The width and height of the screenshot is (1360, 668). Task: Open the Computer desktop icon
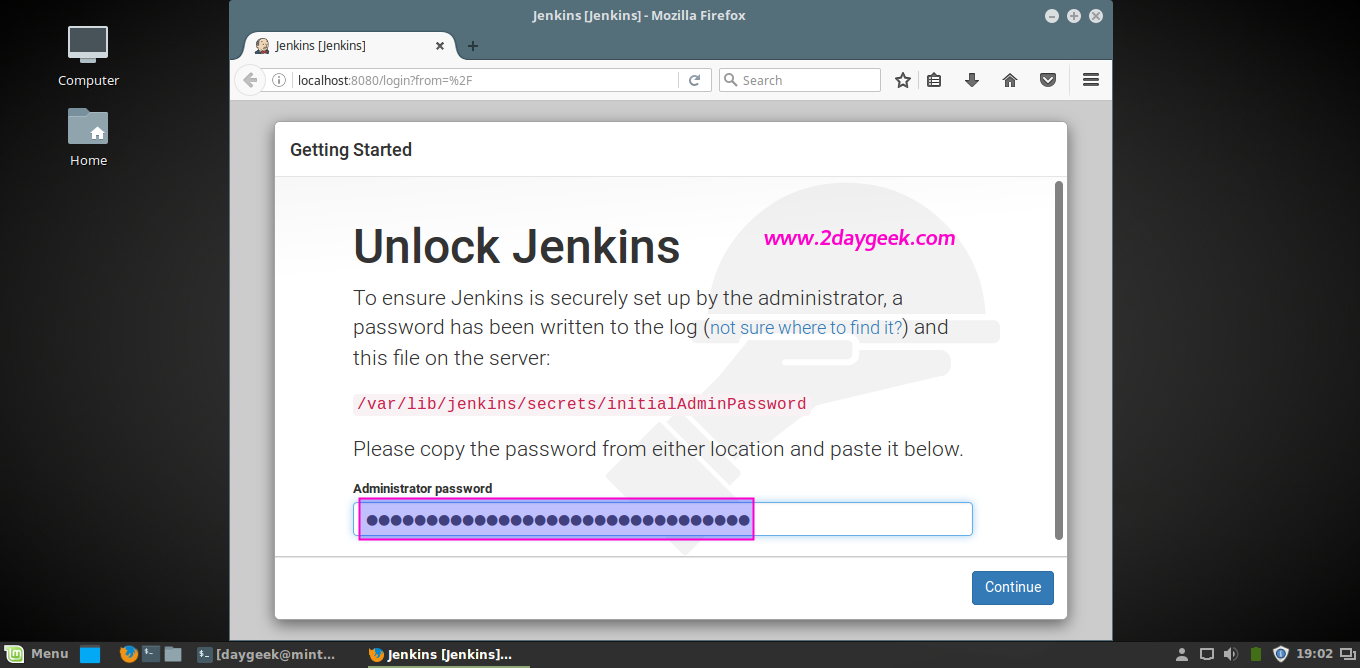pos(88,56)
